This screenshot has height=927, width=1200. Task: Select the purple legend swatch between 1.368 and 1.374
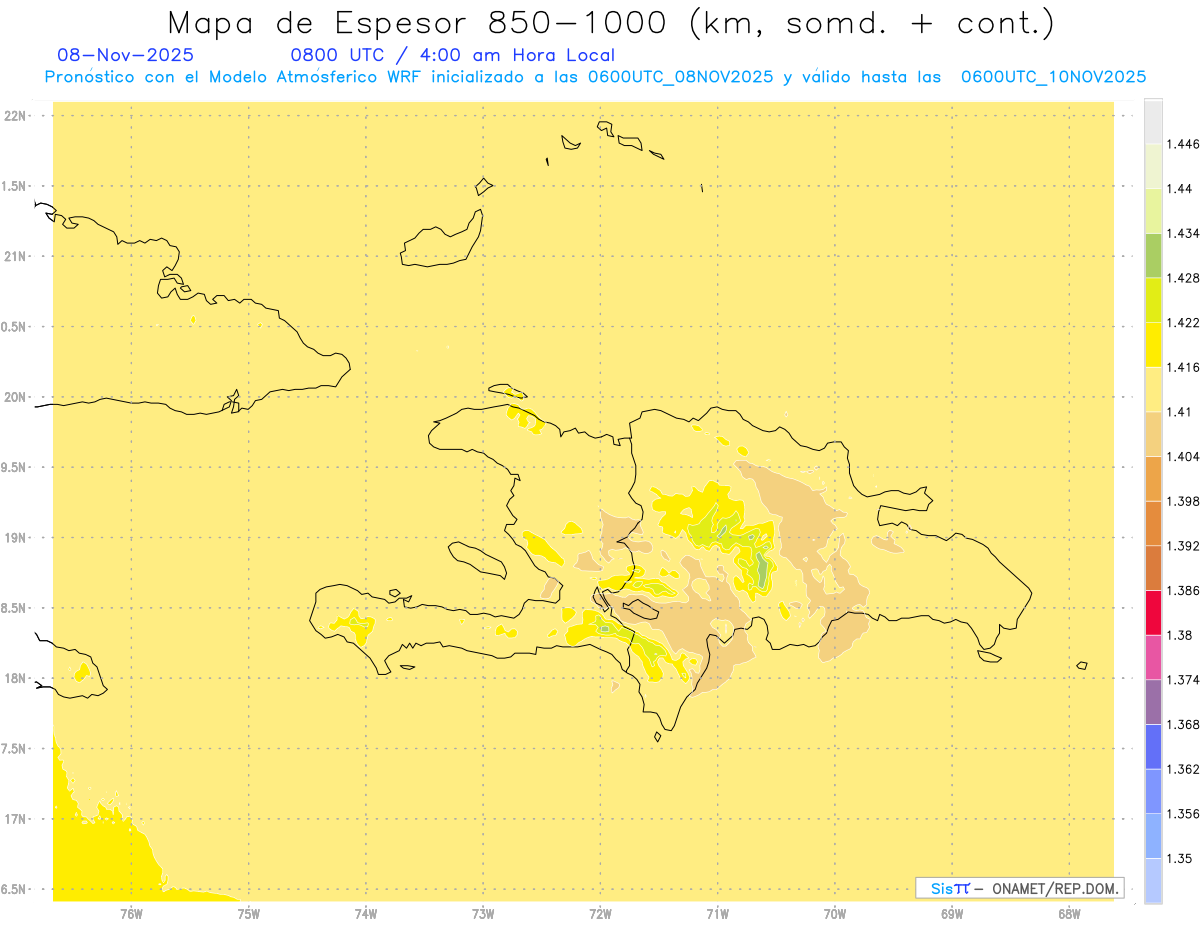1153,701
